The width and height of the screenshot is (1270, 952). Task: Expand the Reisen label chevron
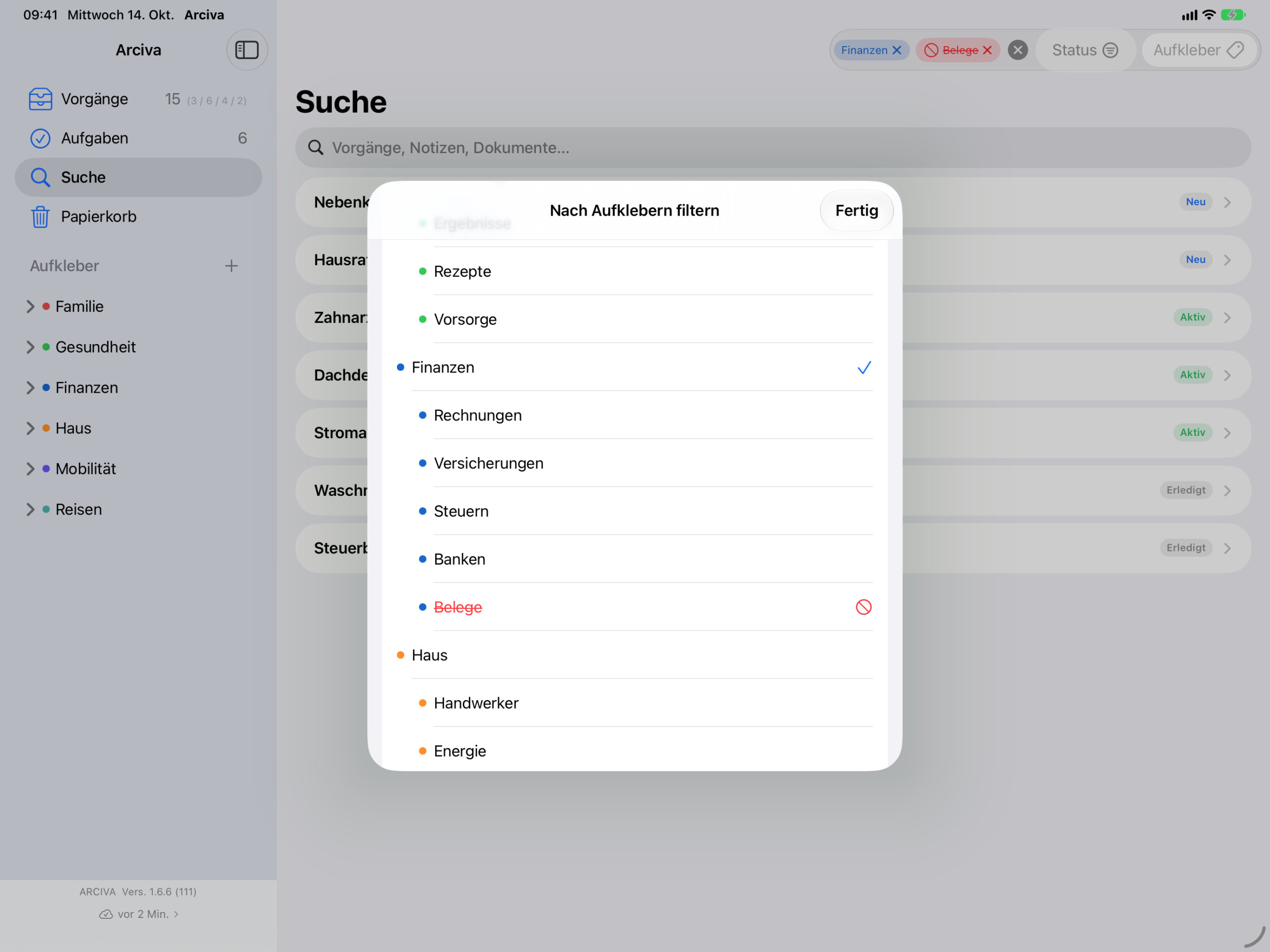click(x=30, y=510)
